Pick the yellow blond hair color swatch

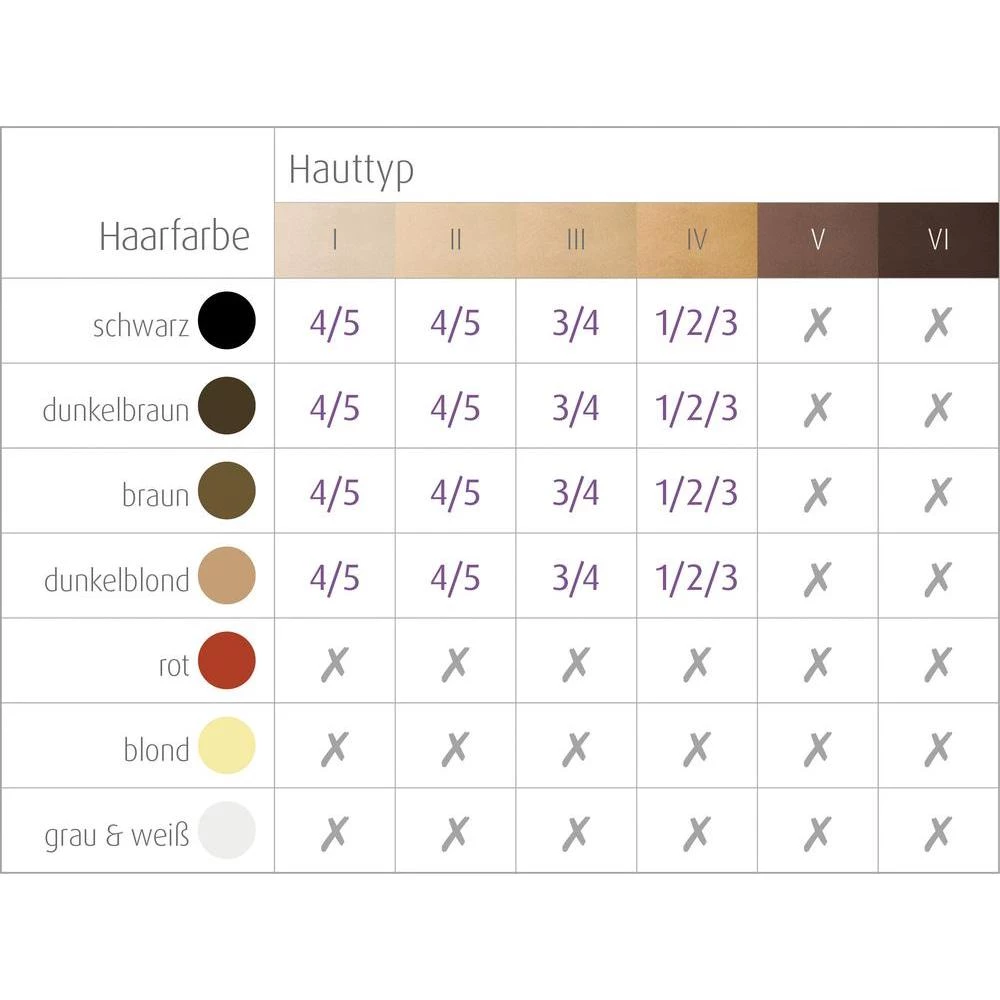point(227,746)
